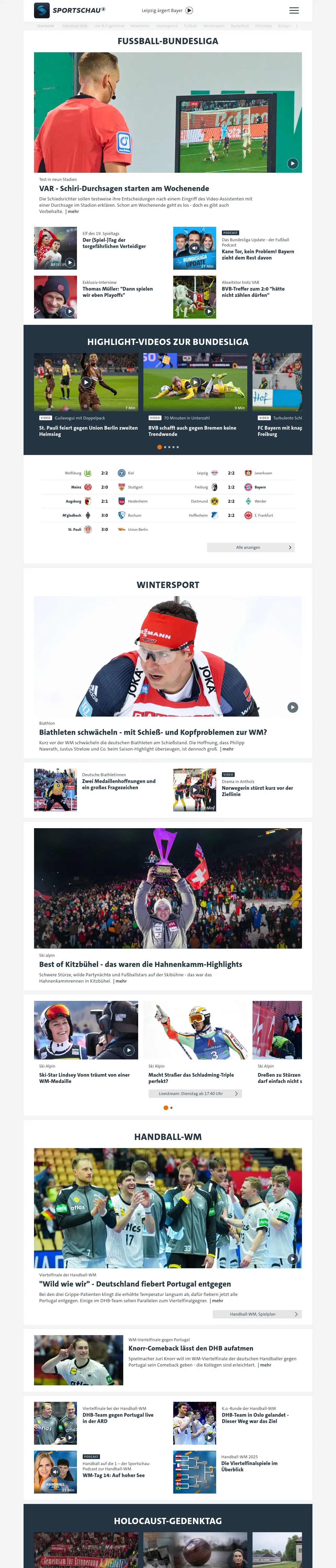
Task: Open the hamburger menu
Action: [294, 10]
